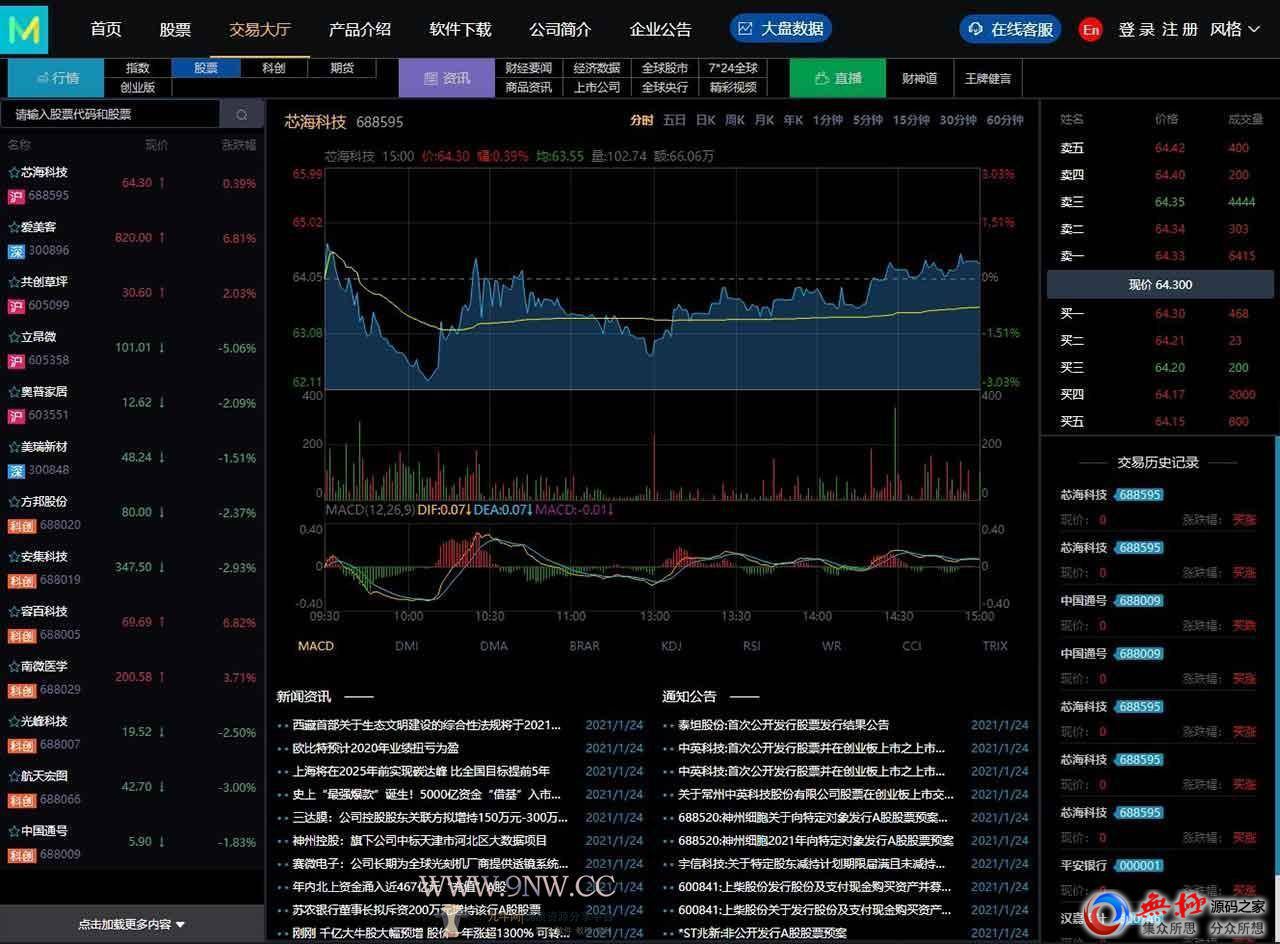Open 王牌健言 live channel
The image size is (1280, 944).
pos(987,78)
